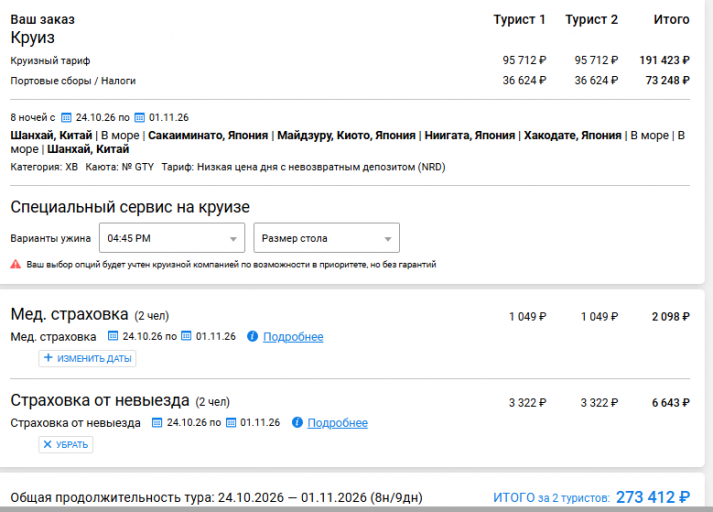Open Подробнее link for Страховка от невыезда

[x=337, y=423]
